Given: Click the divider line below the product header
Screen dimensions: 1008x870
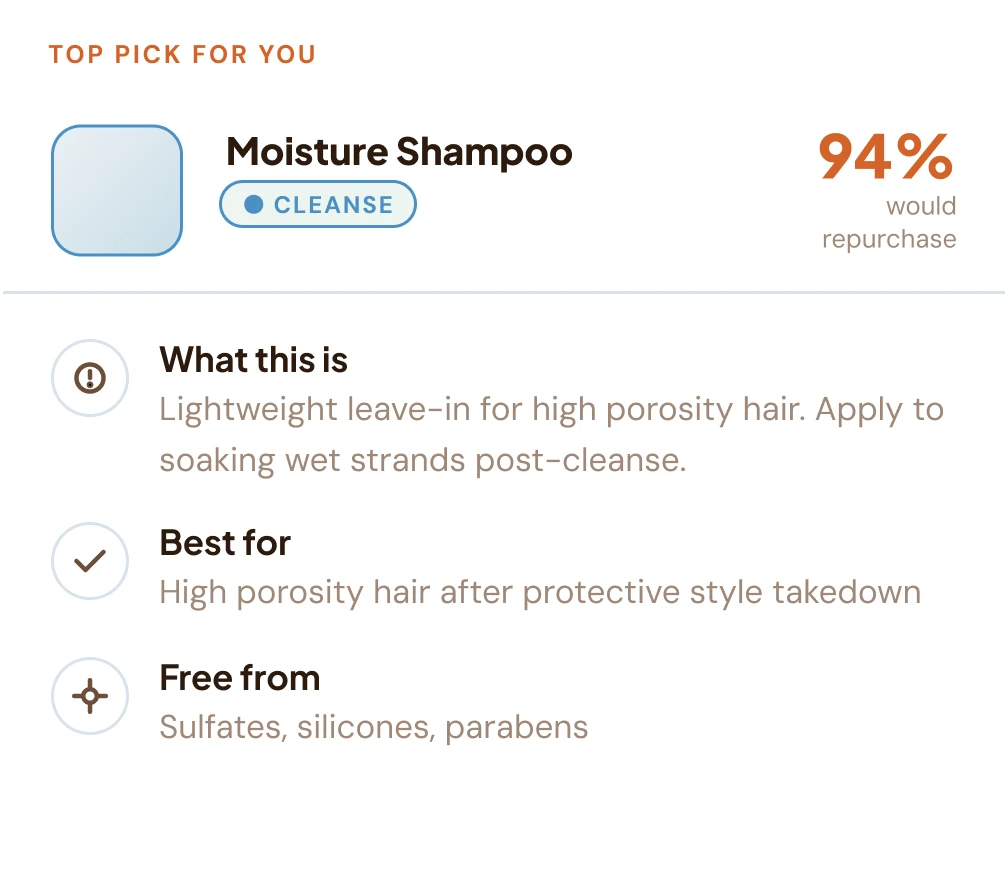Looking at the screenshot, I should pyautogui.click(x=504, y=292).
